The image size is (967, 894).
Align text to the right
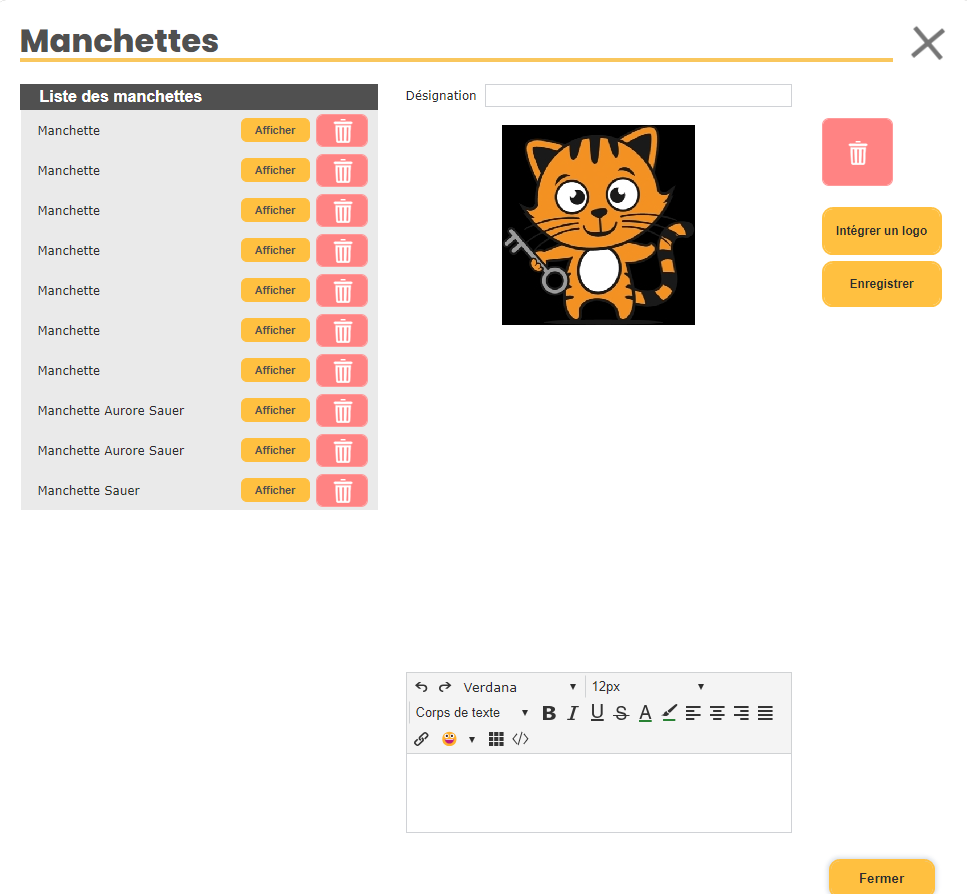741,713
